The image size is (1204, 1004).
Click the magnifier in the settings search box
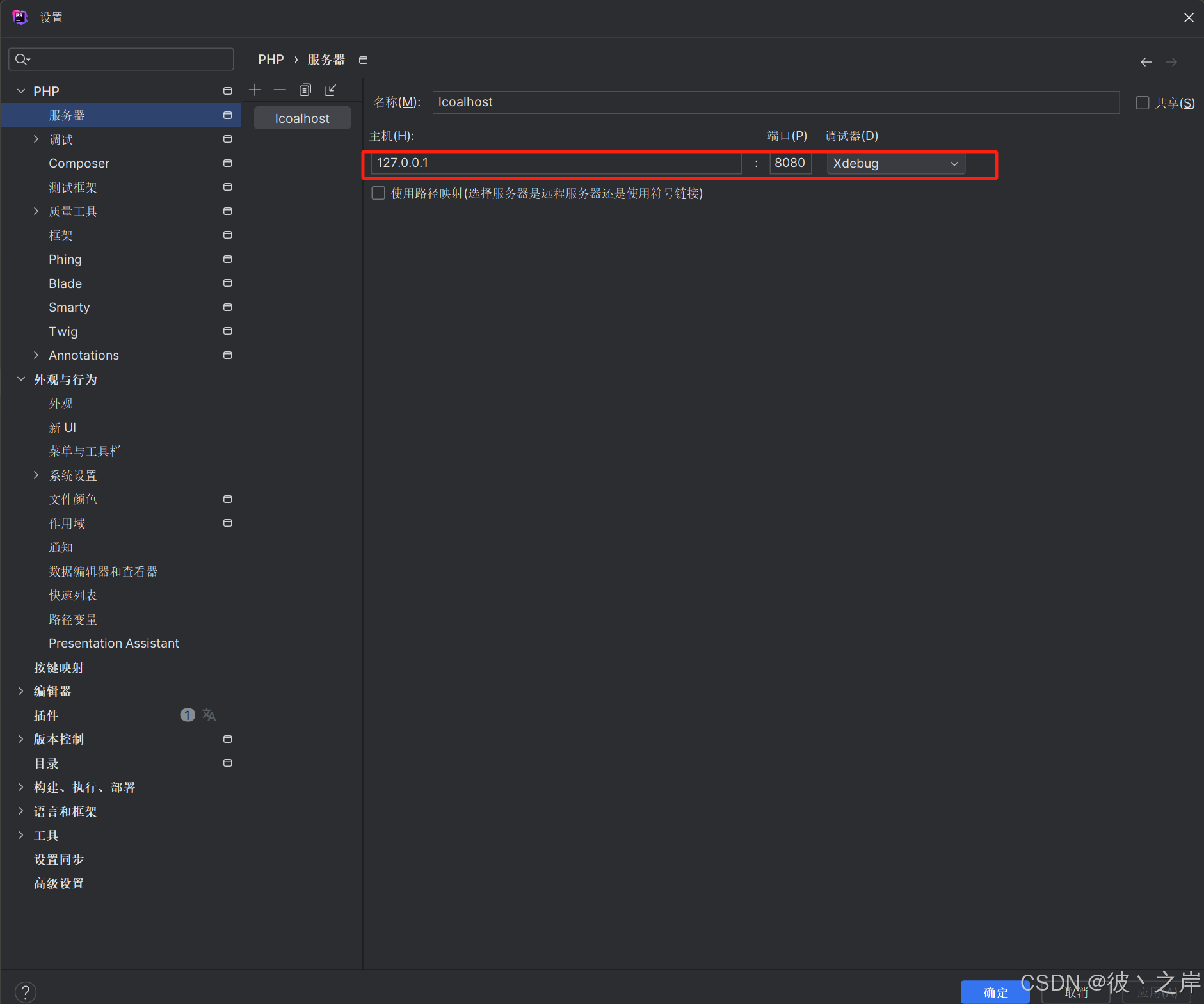[x=21, y=59]
